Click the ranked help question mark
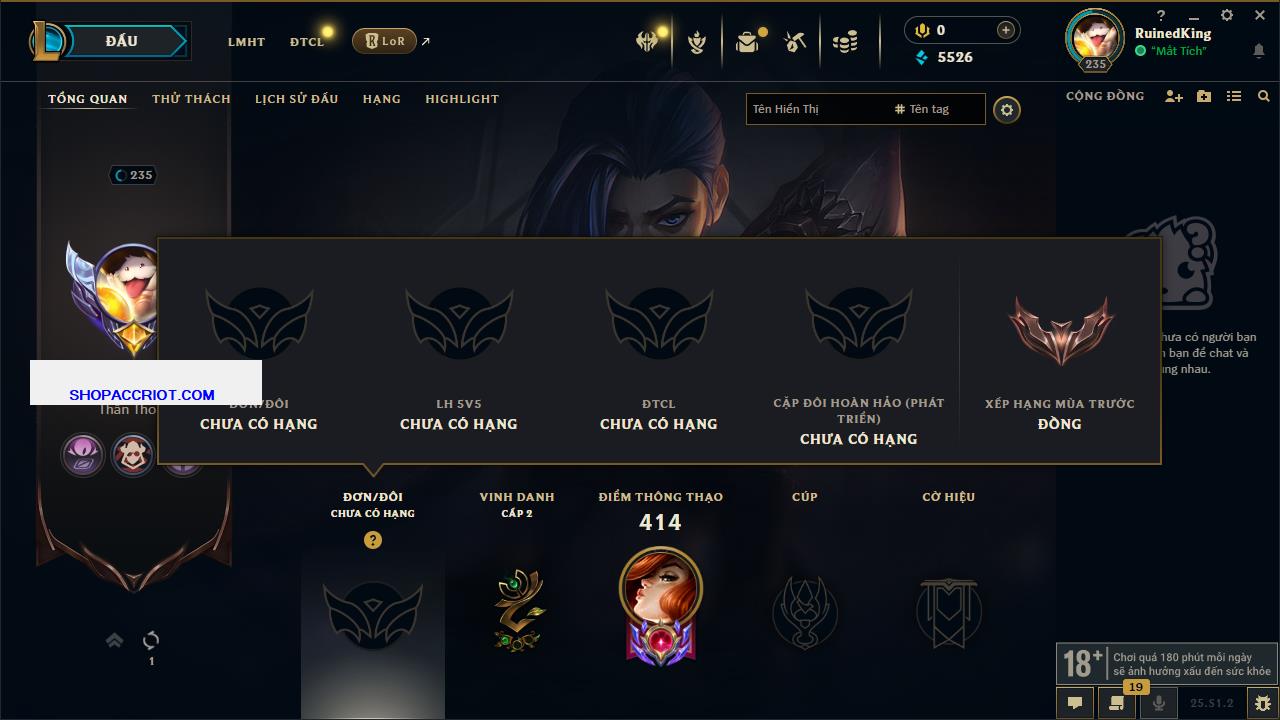Screen dimensions: 1280x720 373,540
